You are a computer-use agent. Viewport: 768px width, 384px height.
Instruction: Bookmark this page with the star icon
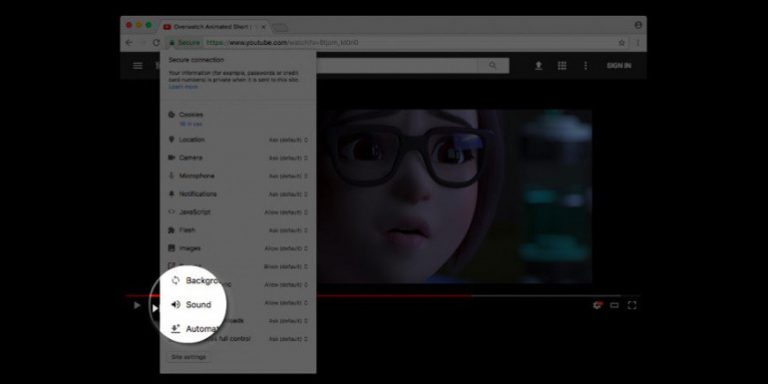622,43
